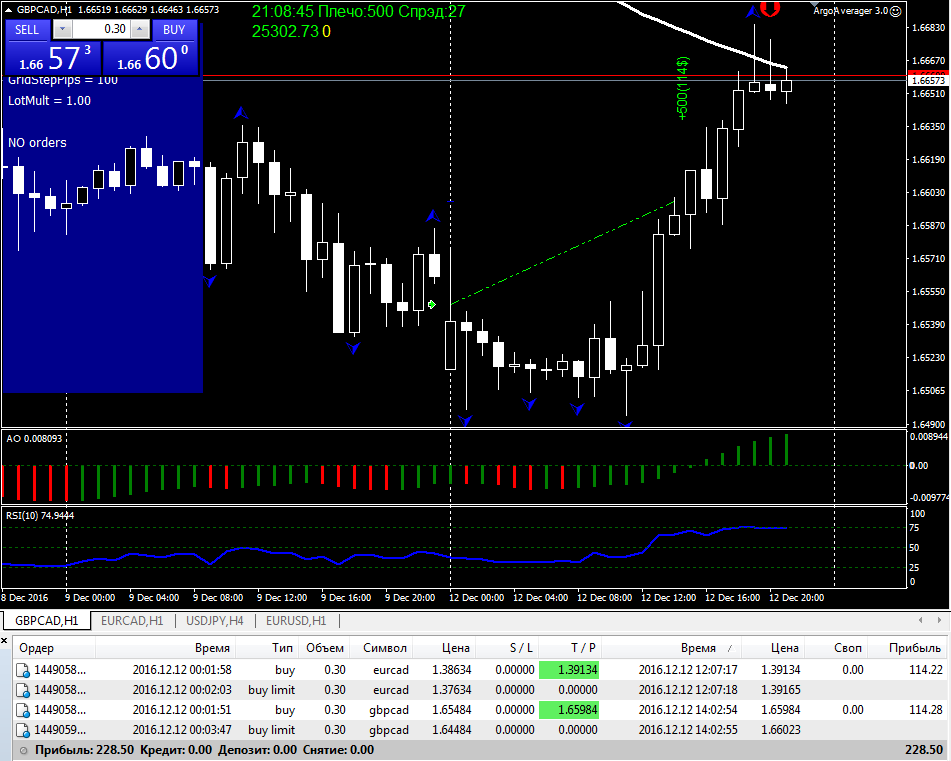Click the order icon of the gbpcad buy row
The image size is (951, 761).
point(23,711)
